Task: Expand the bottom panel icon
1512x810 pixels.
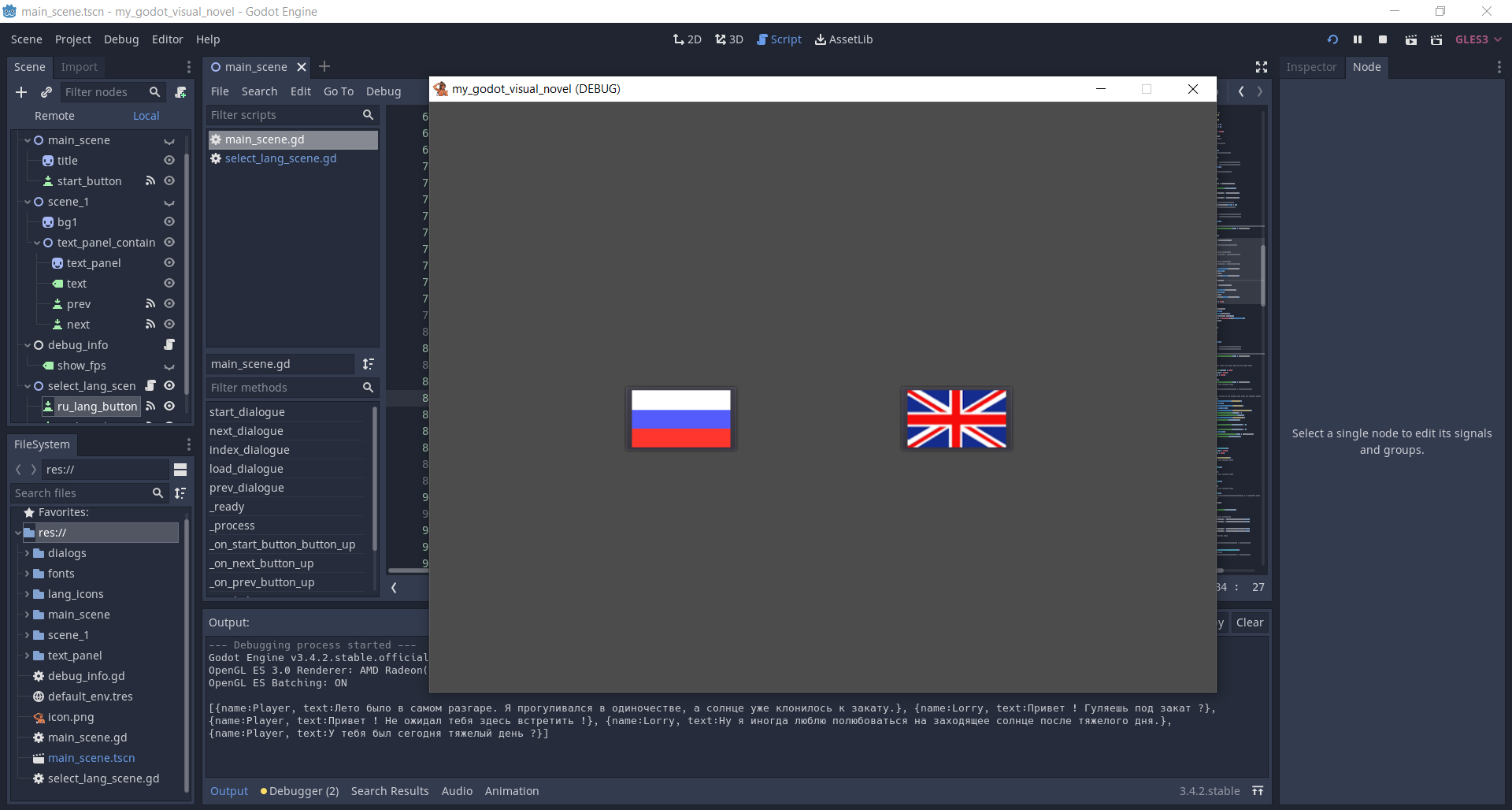Action: point(1258,791)
